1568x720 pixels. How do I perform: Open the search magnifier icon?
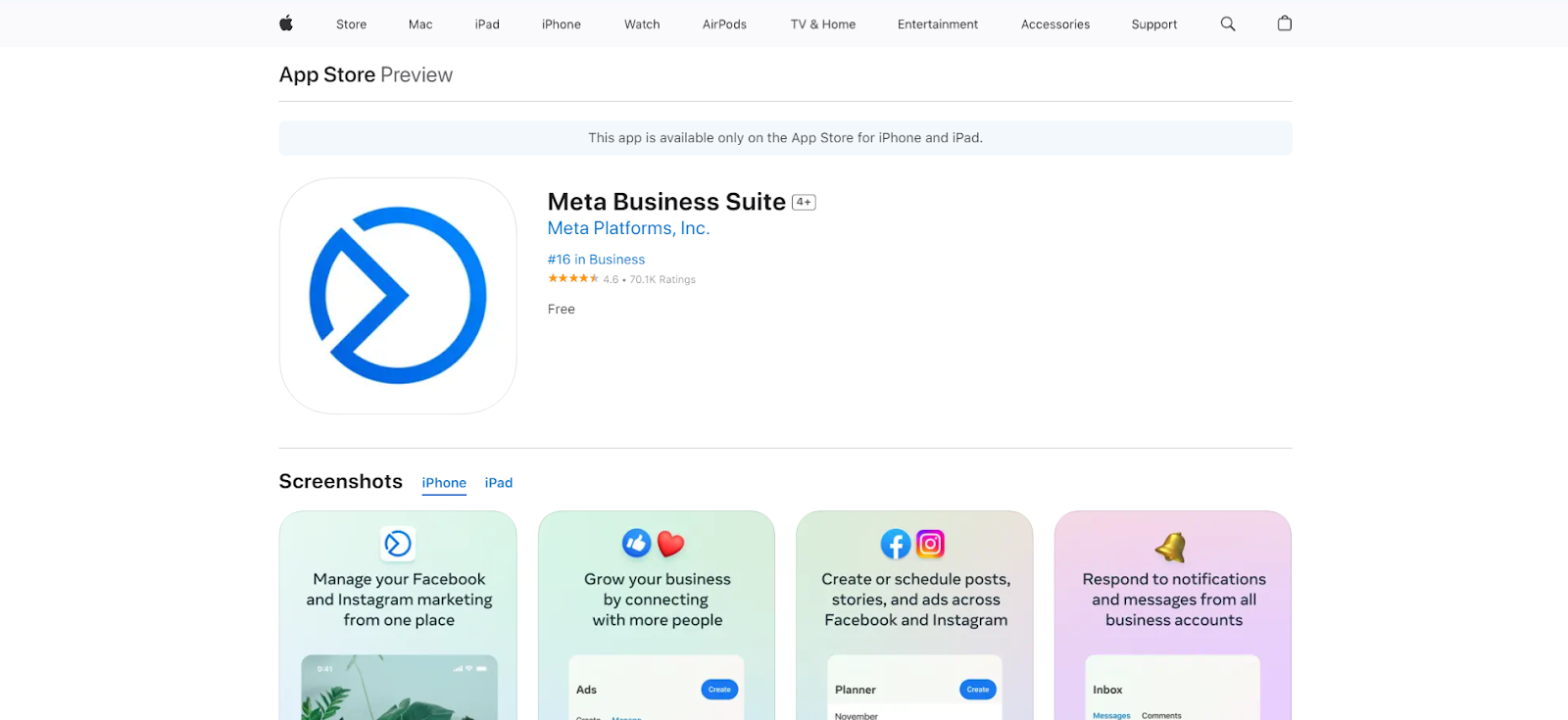(x=1228, y=24)
